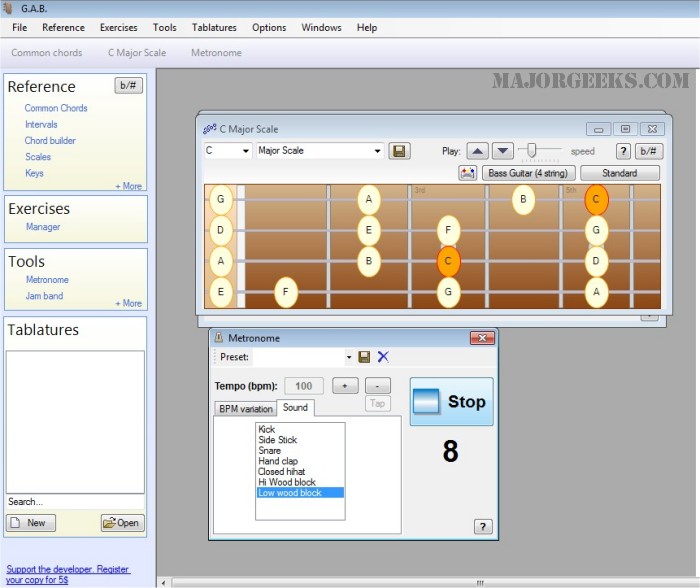Save the metronome preset
This screenshot has height=588, width=700.
(x=364, y=357)
